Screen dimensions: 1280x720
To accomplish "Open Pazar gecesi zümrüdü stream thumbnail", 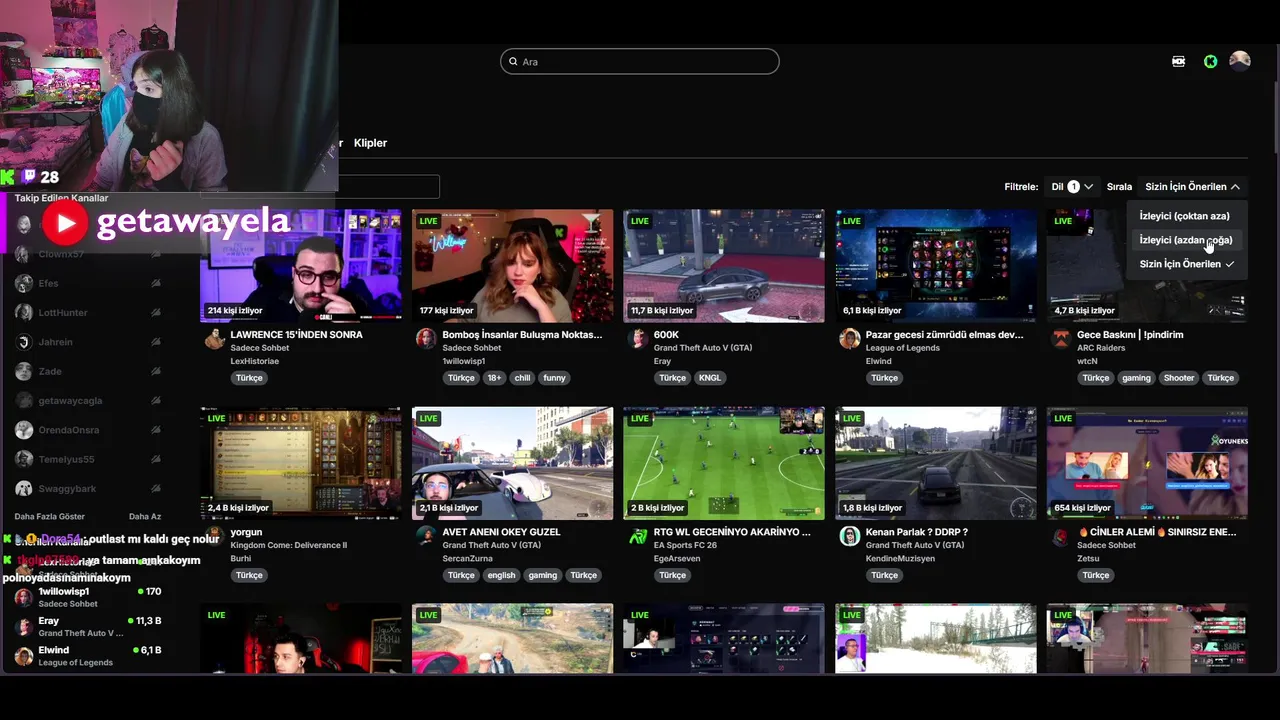I will click(x=936, y=265).
